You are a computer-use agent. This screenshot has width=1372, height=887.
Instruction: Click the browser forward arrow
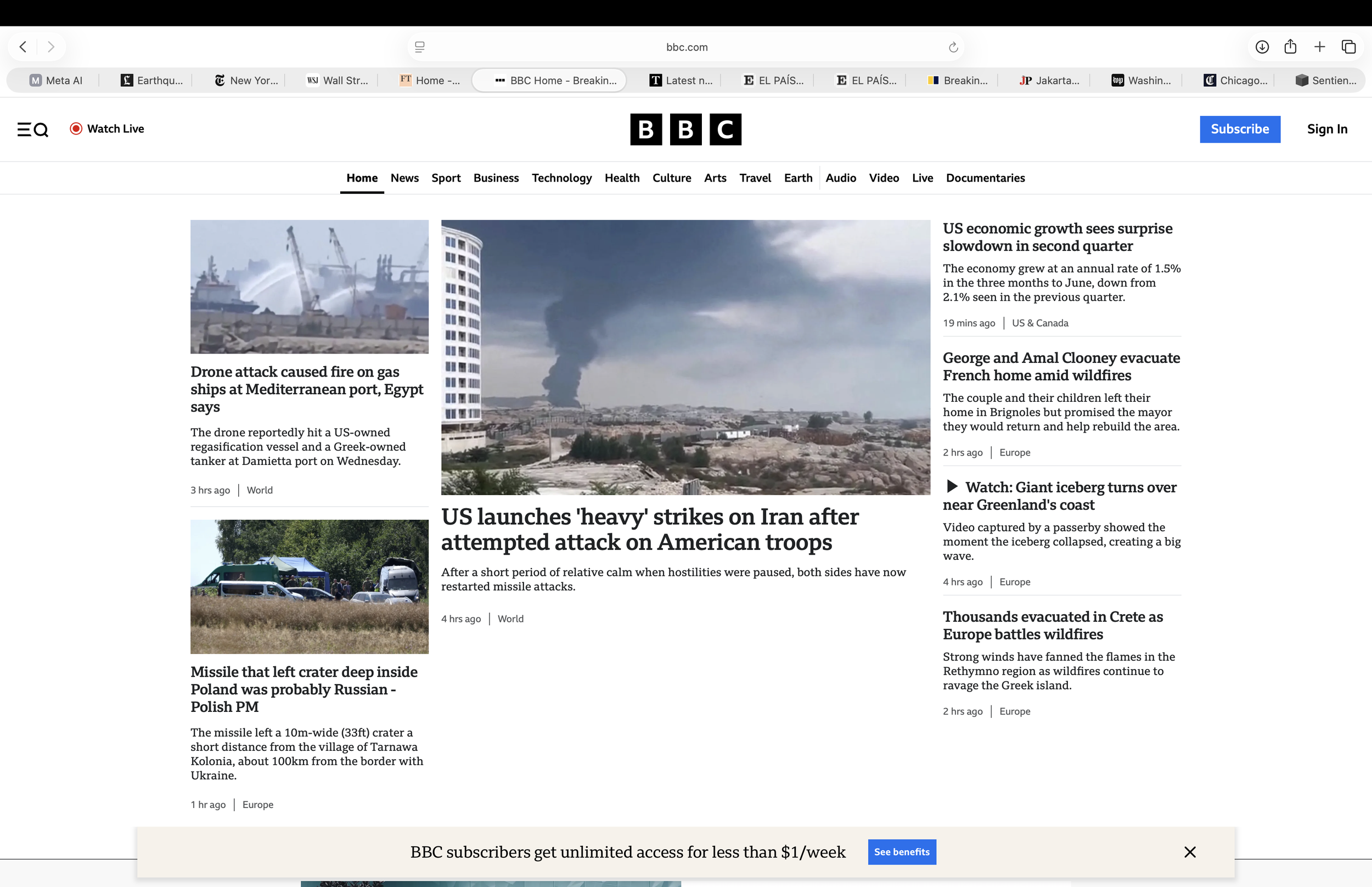point(50,47)
